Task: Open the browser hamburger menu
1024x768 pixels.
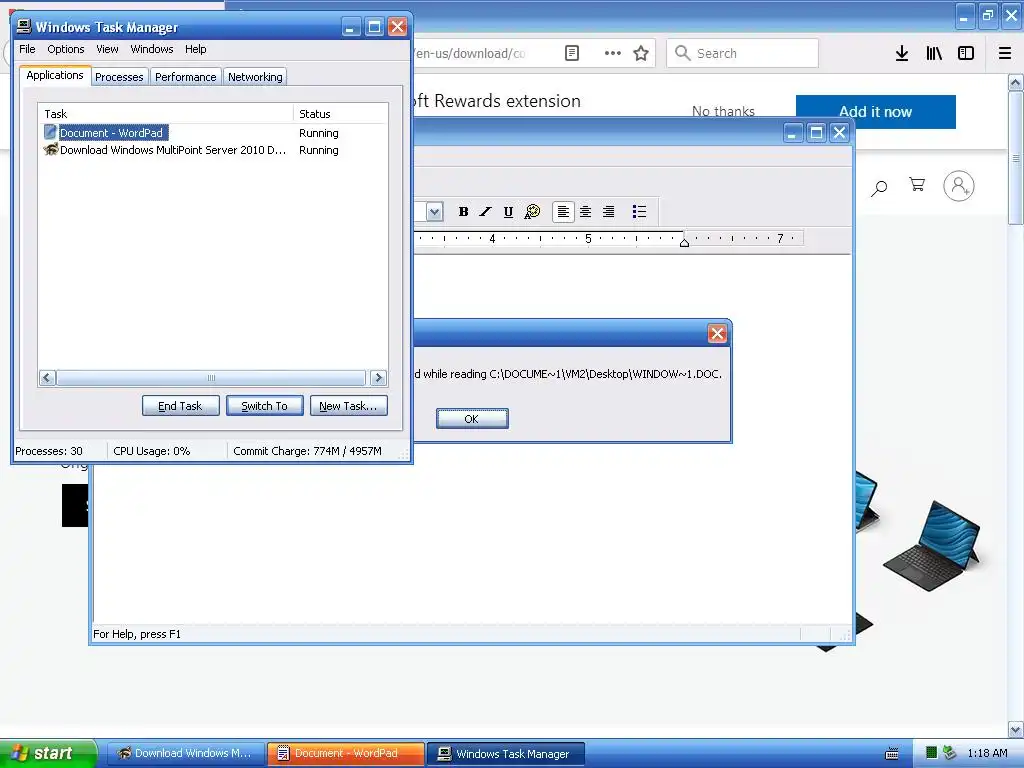Action: click(x=1005, y=53)
